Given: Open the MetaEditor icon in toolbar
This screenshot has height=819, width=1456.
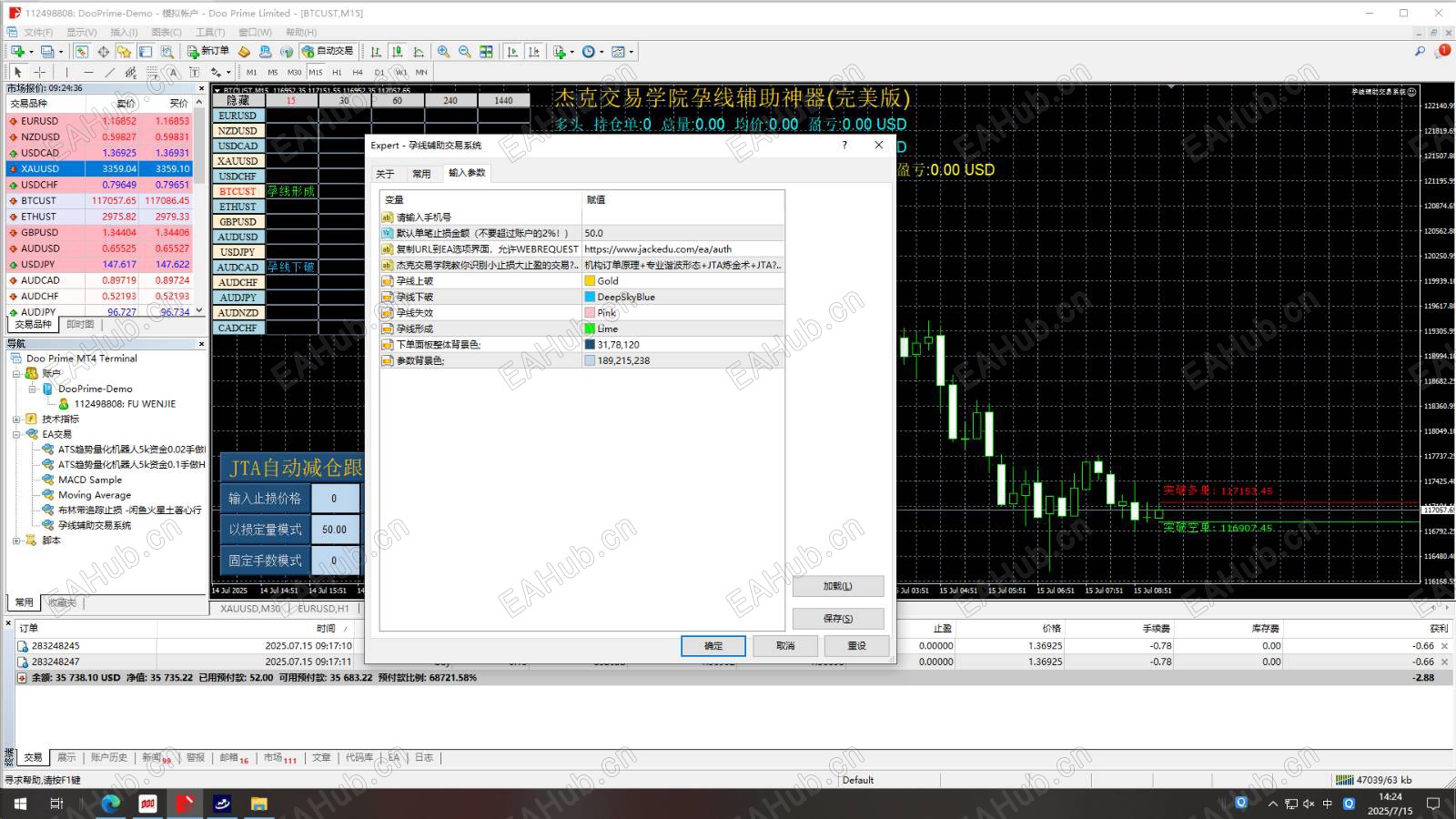Looking at the screenshot, I should click(x=244, y=52).
